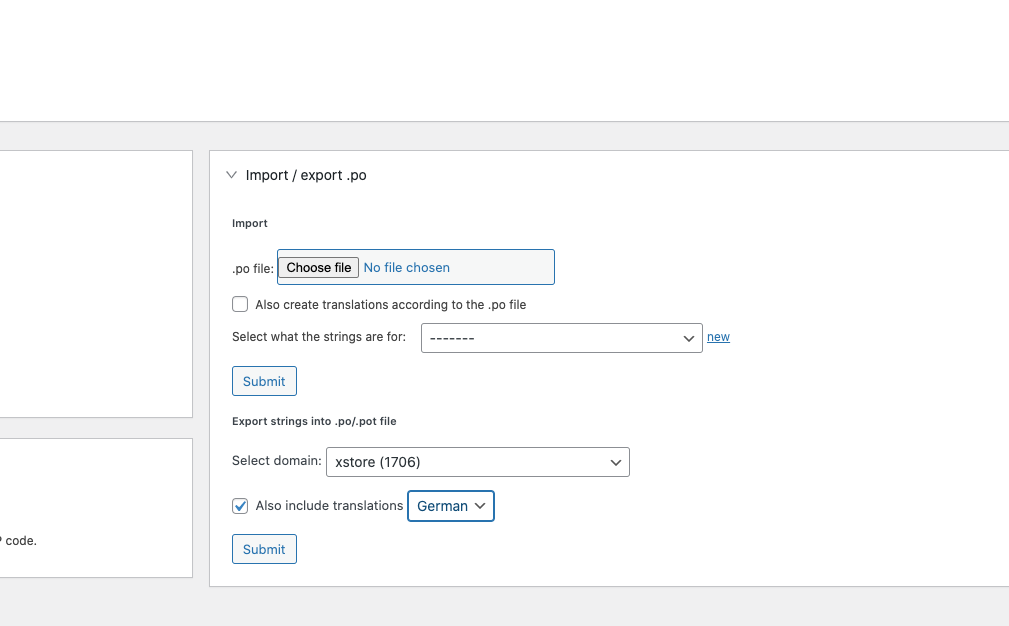Click the 'Select what the strings are for:' label
Viewport: 1009px width, 626px height.
coord(319,337)
